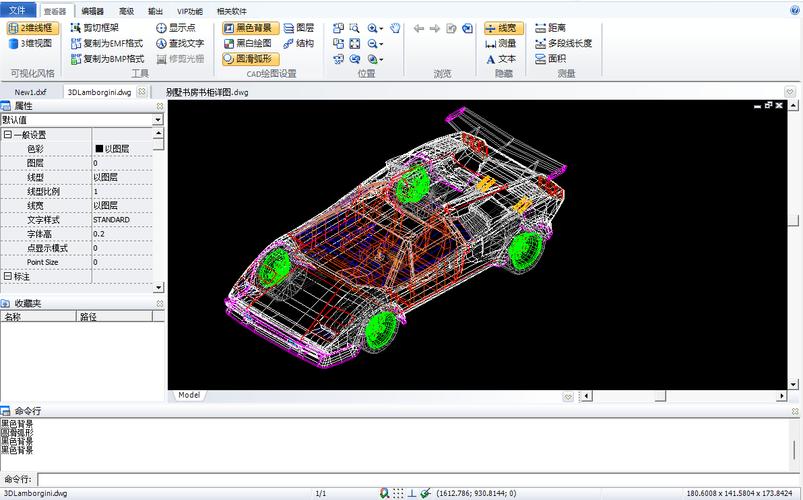Click the layout list chevron beside Model tab
The width and height of the screenshot is (803, 500).
point(567,397)
